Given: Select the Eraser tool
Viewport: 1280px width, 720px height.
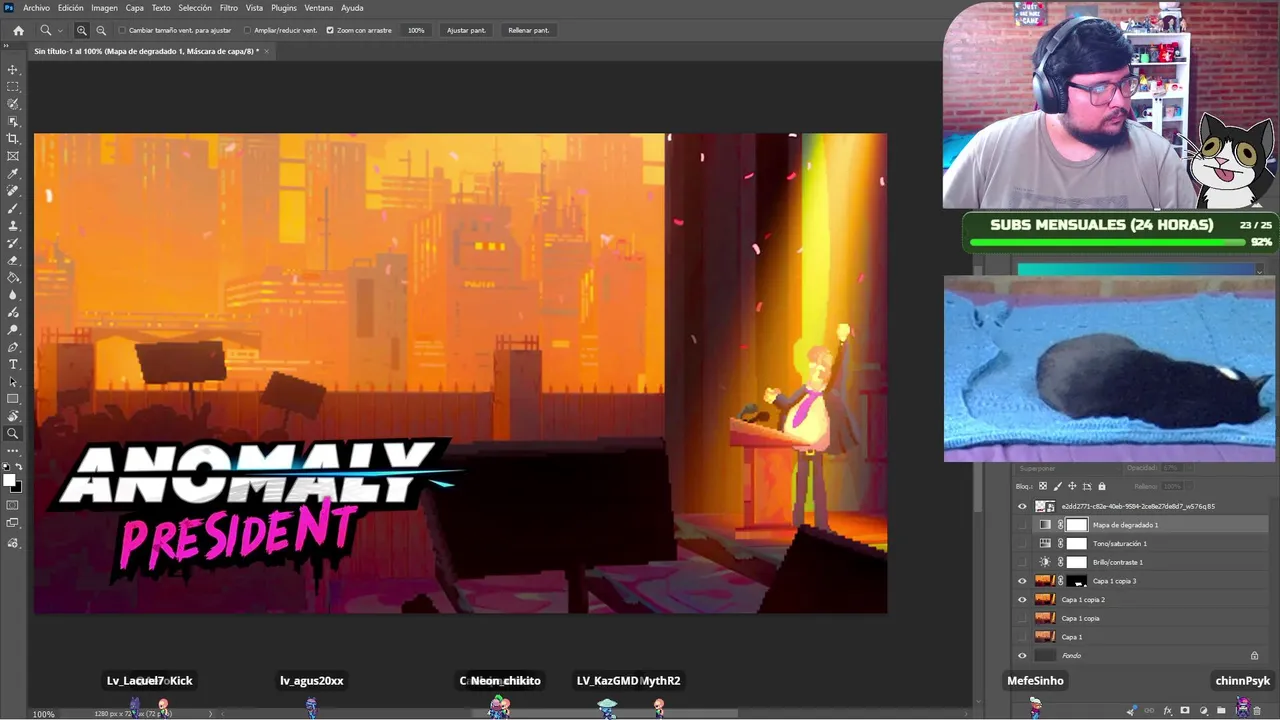Looking at the screenshot, I should (x=13, y=260).
